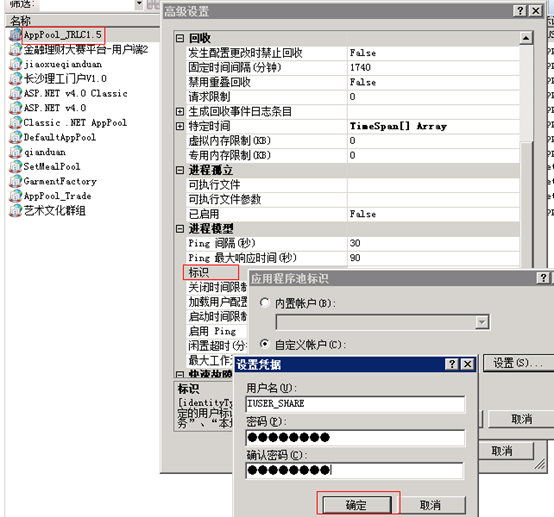Open help in 设置凭据 dialog title bar
The height and width of the screenshot is (517, 554).
(x=452, y=364)
